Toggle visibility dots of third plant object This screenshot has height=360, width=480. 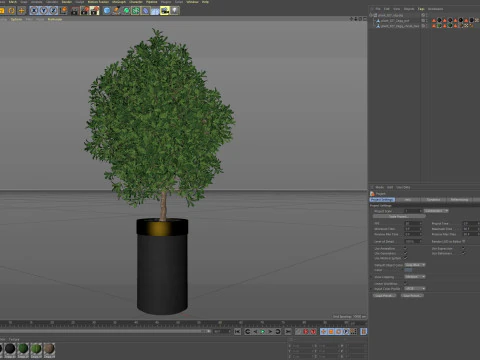[427, 26]
